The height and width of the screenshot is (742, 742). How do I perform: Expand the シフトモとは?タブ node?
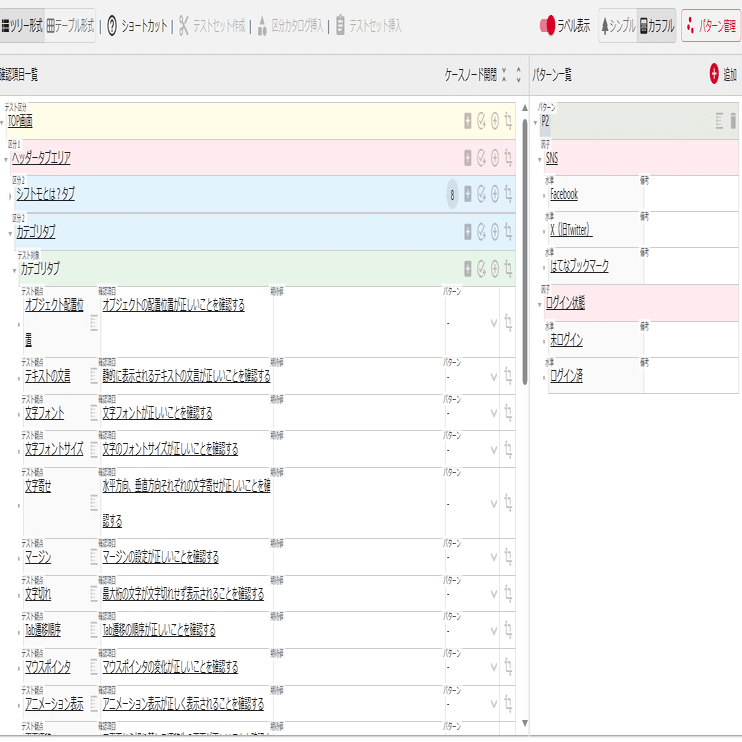pos(10,196)
